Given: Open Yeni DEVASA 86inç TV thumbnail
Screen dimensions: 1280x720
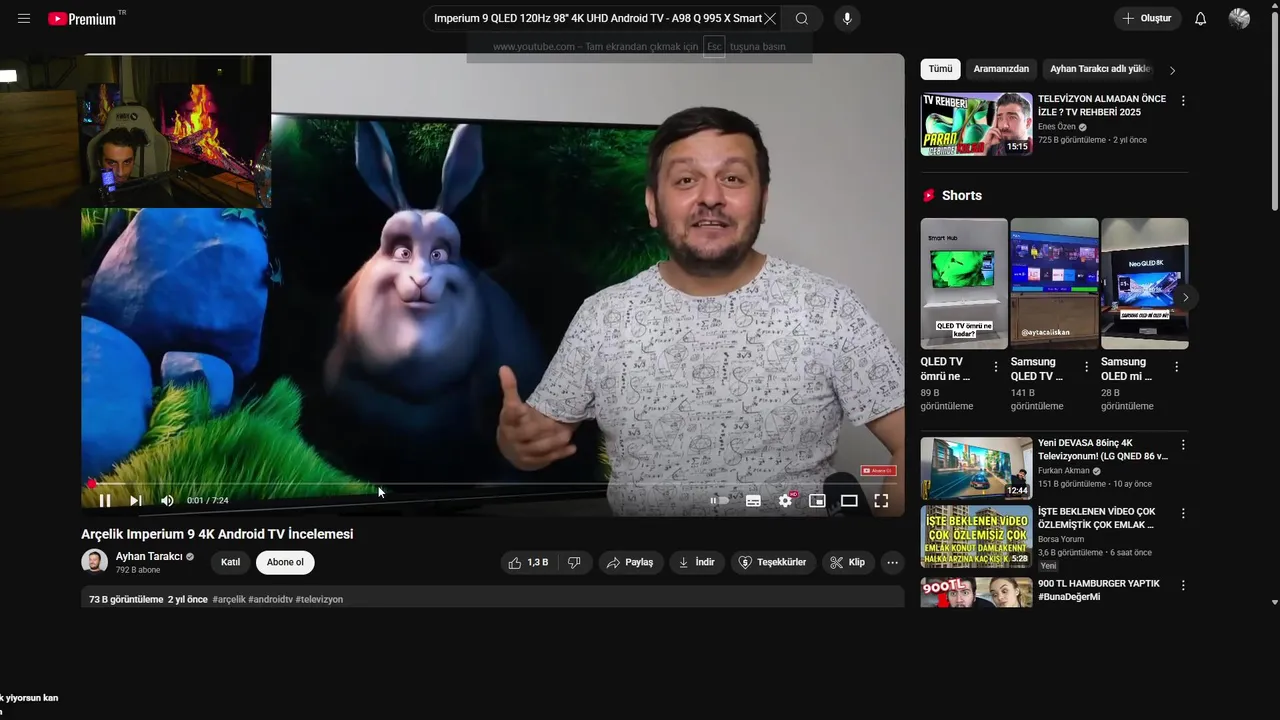Looking at the screenshot, I should 976,467.
